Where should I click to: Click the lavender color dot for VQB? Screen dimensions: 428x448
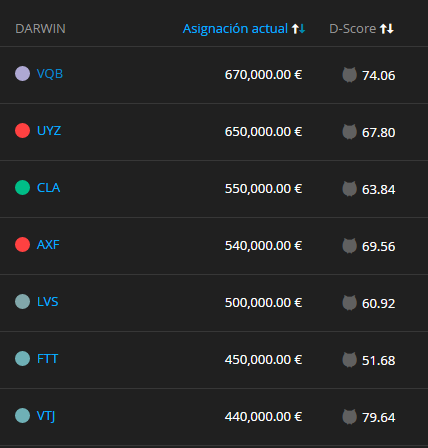click(22, 74)
